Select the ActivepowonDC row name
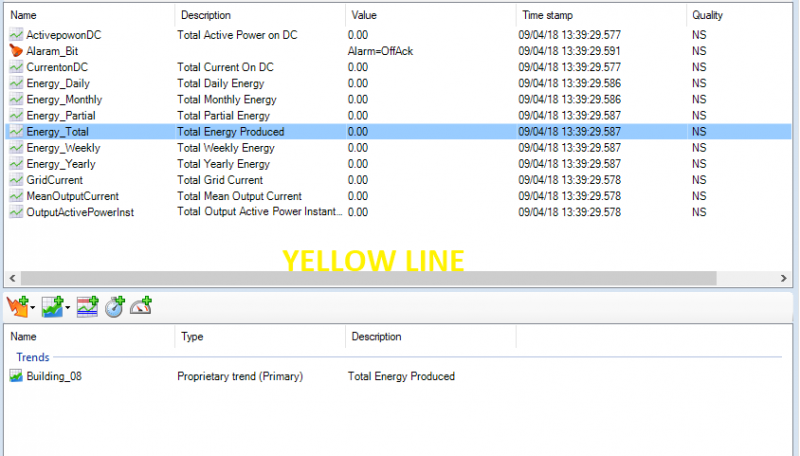Screen dimensions: 800x456 64,35
